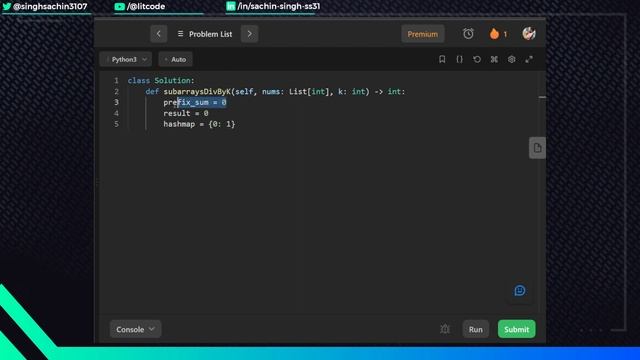Viewport: 640px width, 360px height.
Task: Open the user profile avatar
Action: click(529, 33)
